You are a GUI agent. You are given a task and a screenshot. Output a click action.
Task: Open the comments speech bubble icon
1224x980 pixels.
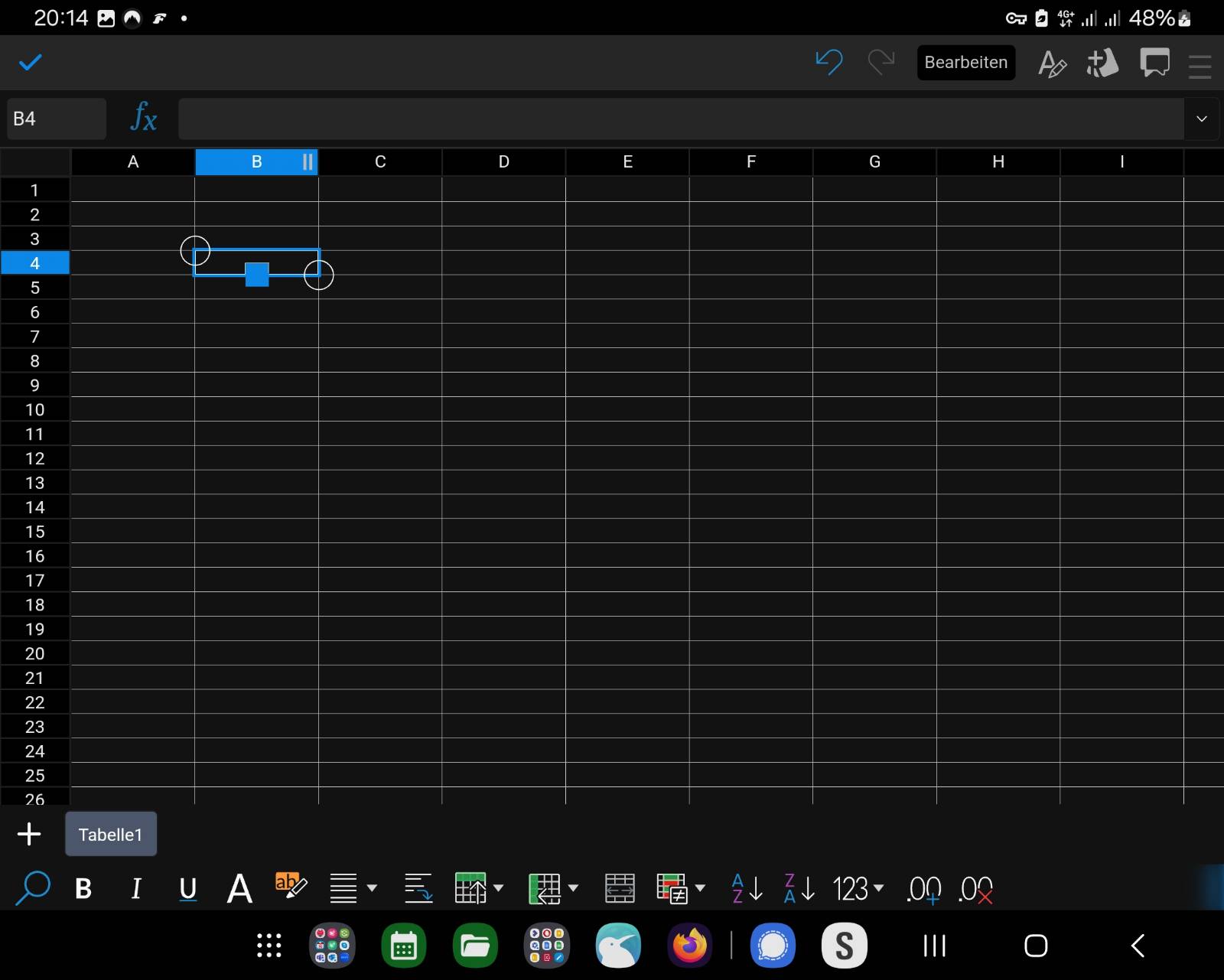point(1154,63)
